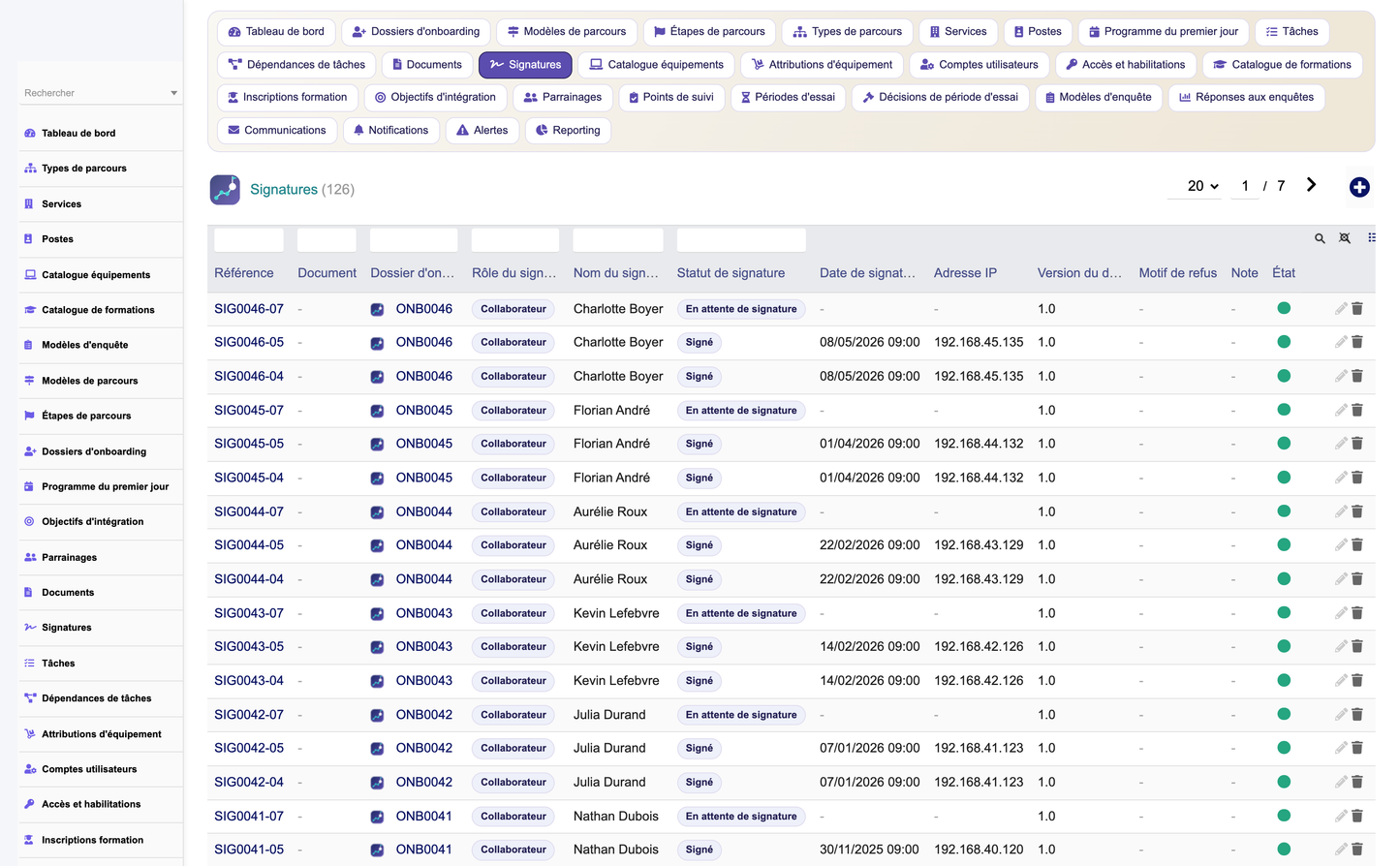Delete trash icon for SIG0041-05 row

click(x=1357, y=850)
